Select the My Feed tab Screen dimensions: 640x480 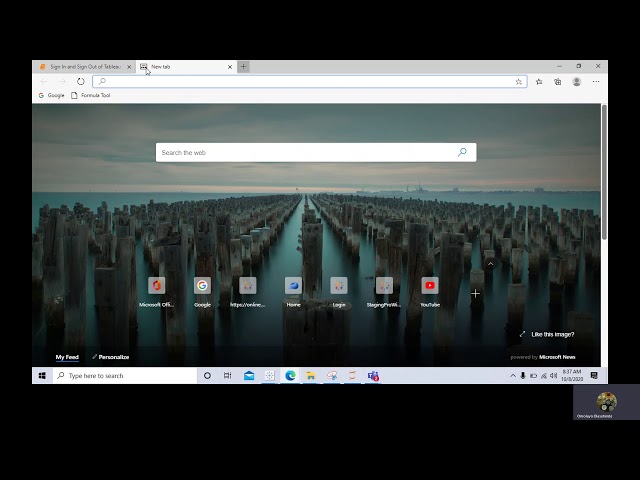point(67,357)
